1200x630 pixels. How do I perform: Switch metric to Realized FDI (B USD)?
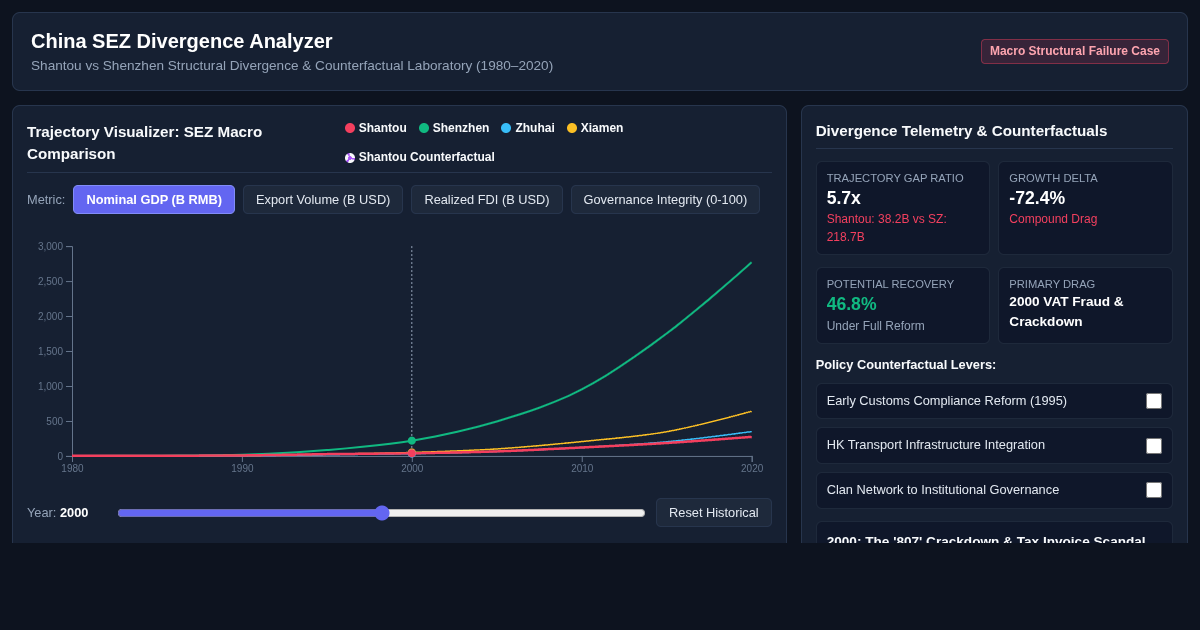487,199
